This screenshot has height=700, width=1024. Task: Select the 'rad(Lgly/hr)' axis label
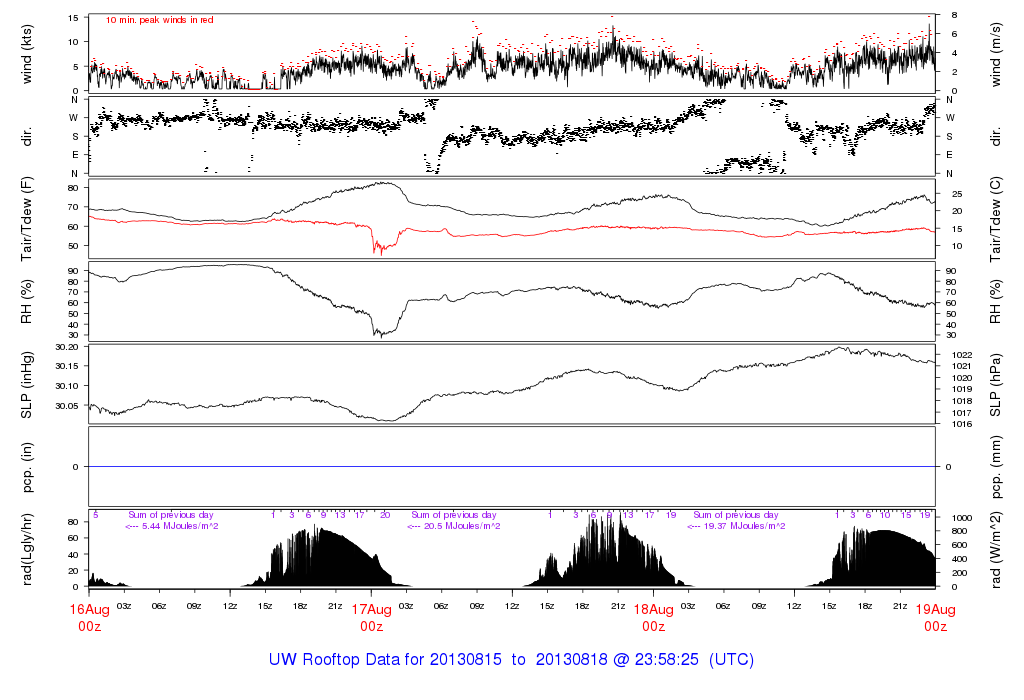pyautogui.click(x=28, y=549)
